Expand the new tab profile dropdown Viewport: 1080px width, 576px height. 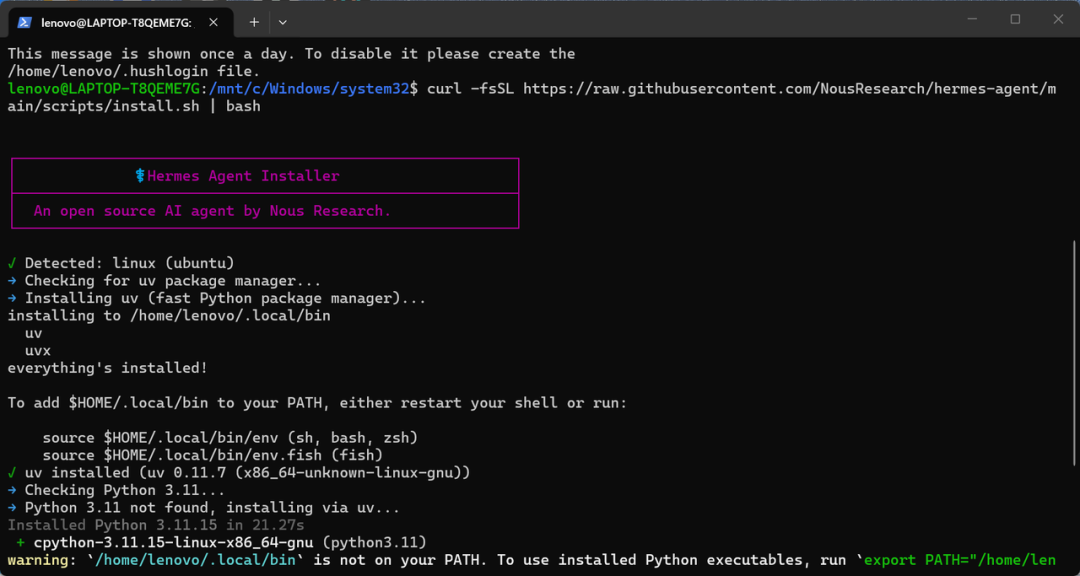pos(283,21)
